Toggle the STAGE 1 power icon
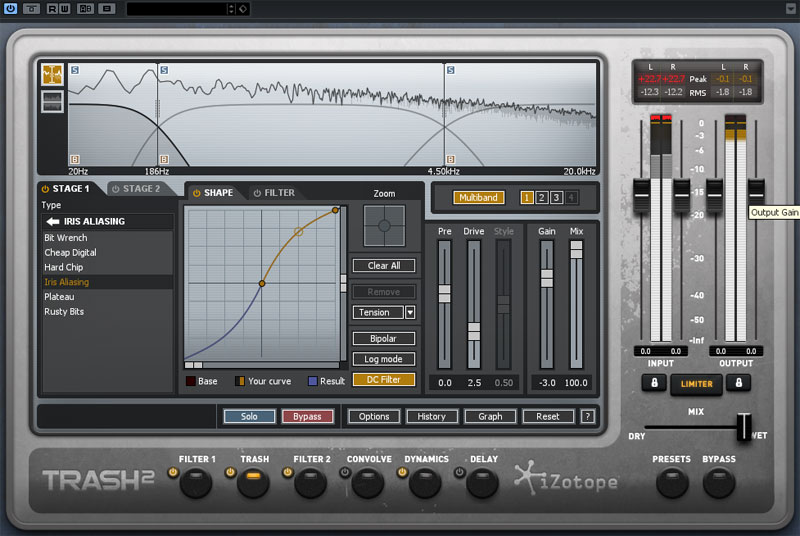The width and height of the screenshot is (800, 536). pyautogui.click(x=45, y=189)
